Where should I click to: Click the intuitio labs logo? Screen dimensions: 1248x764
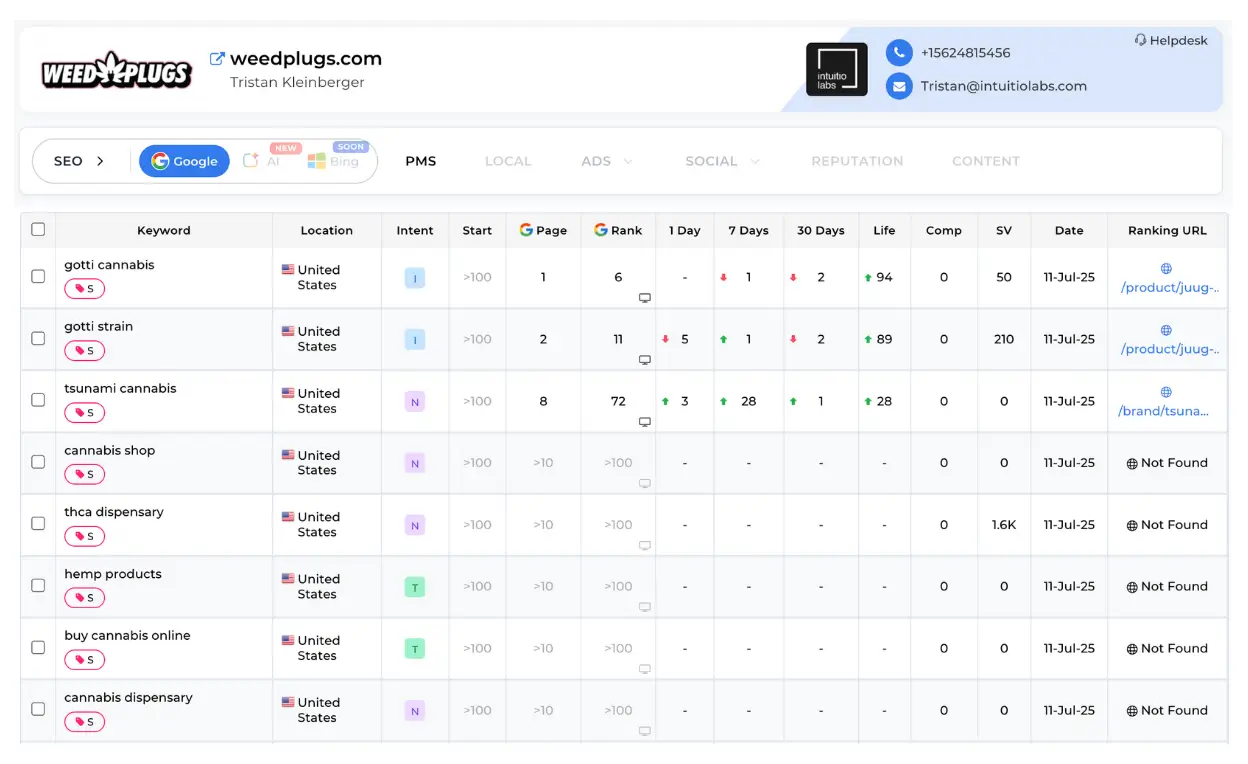click(x=837, y=69)
